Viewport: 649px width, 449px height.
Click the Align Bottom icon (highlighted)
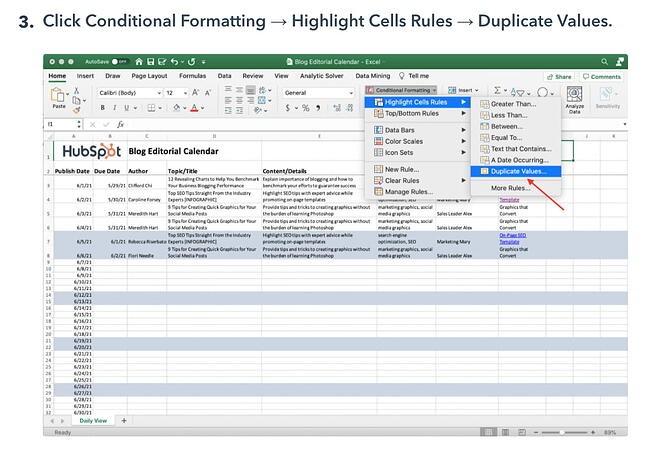pos(250,90)
